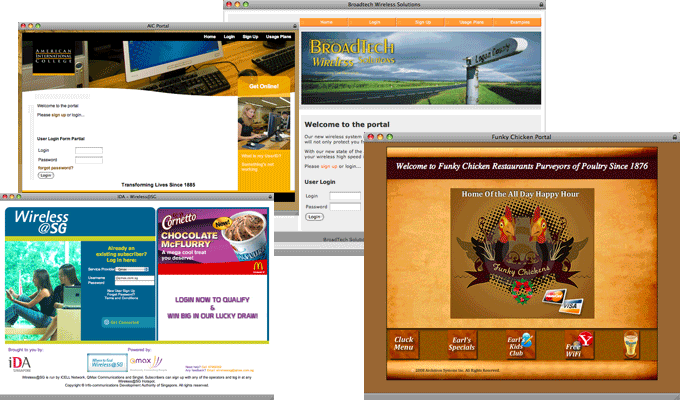Click Login in AIC Portal top navigation
The height and width of the screenshot is (400, 680).
tap(229, 37)
